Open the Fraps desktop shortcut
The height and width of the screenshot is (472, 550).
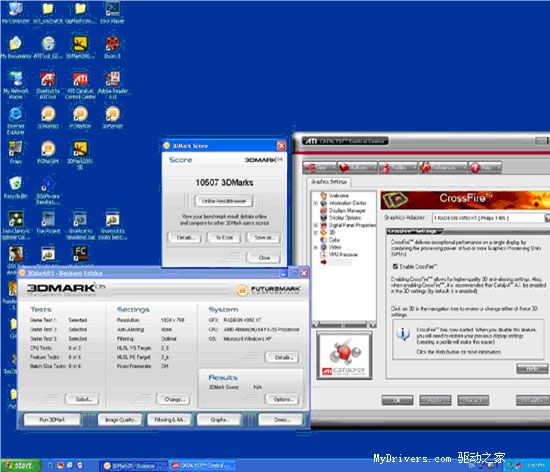point(15,153)
